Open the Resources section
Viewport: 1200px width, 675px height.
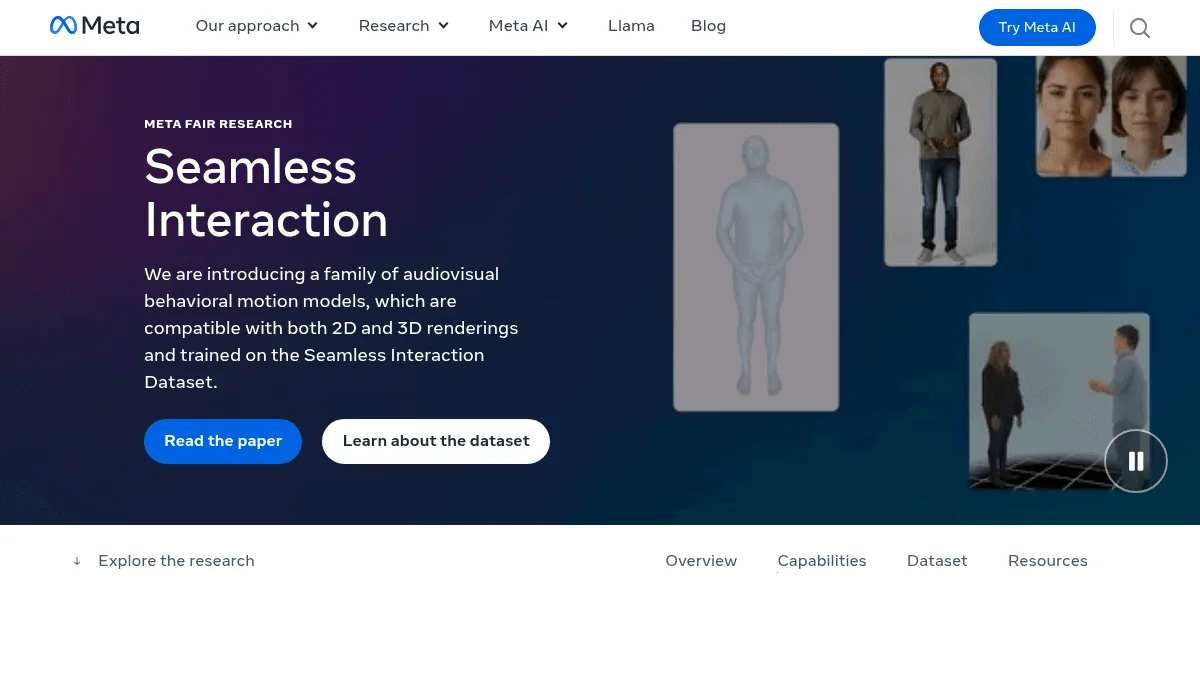click(x=1048, y=561)
